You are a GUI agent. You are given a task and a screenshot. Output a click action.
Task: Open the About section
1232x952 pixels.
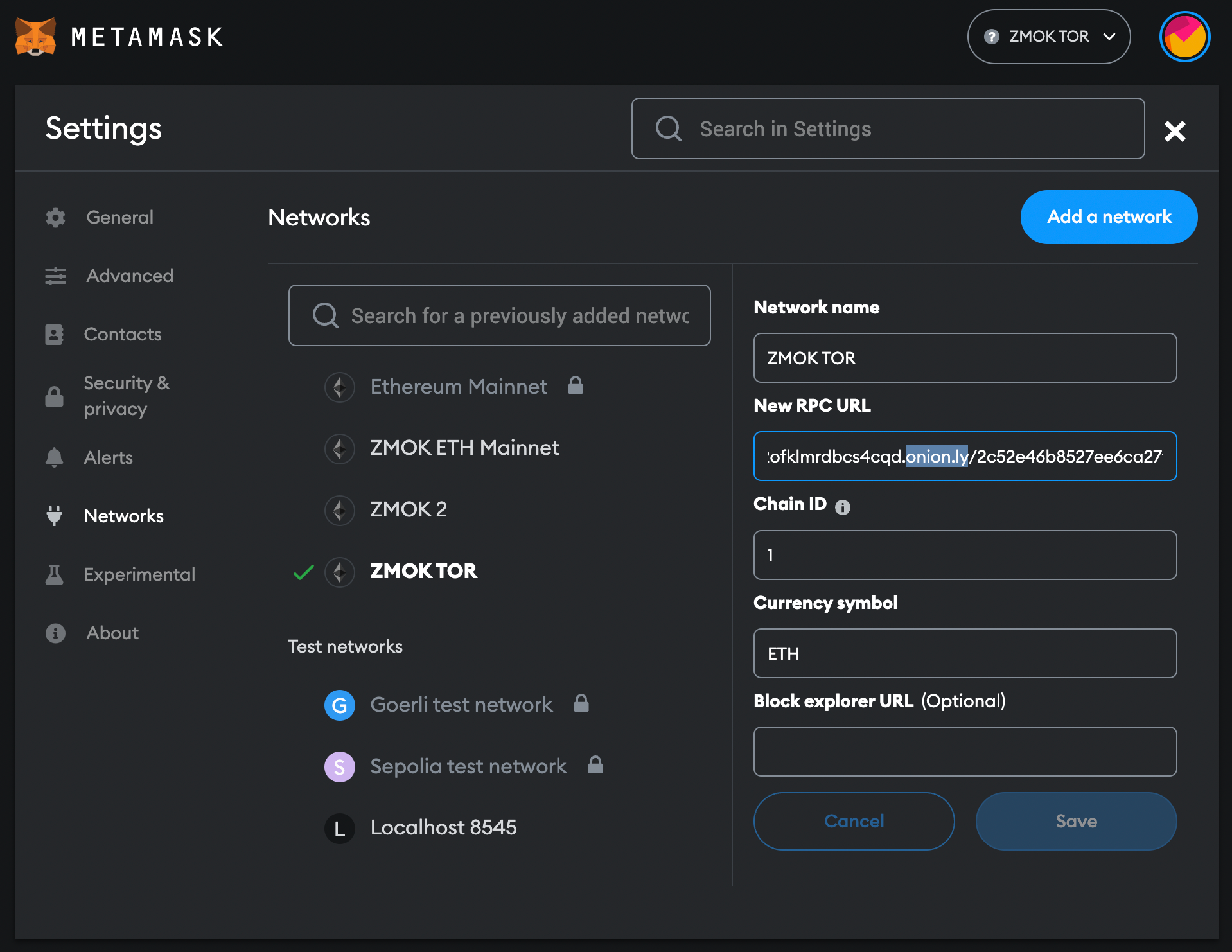tap(112, 633)
